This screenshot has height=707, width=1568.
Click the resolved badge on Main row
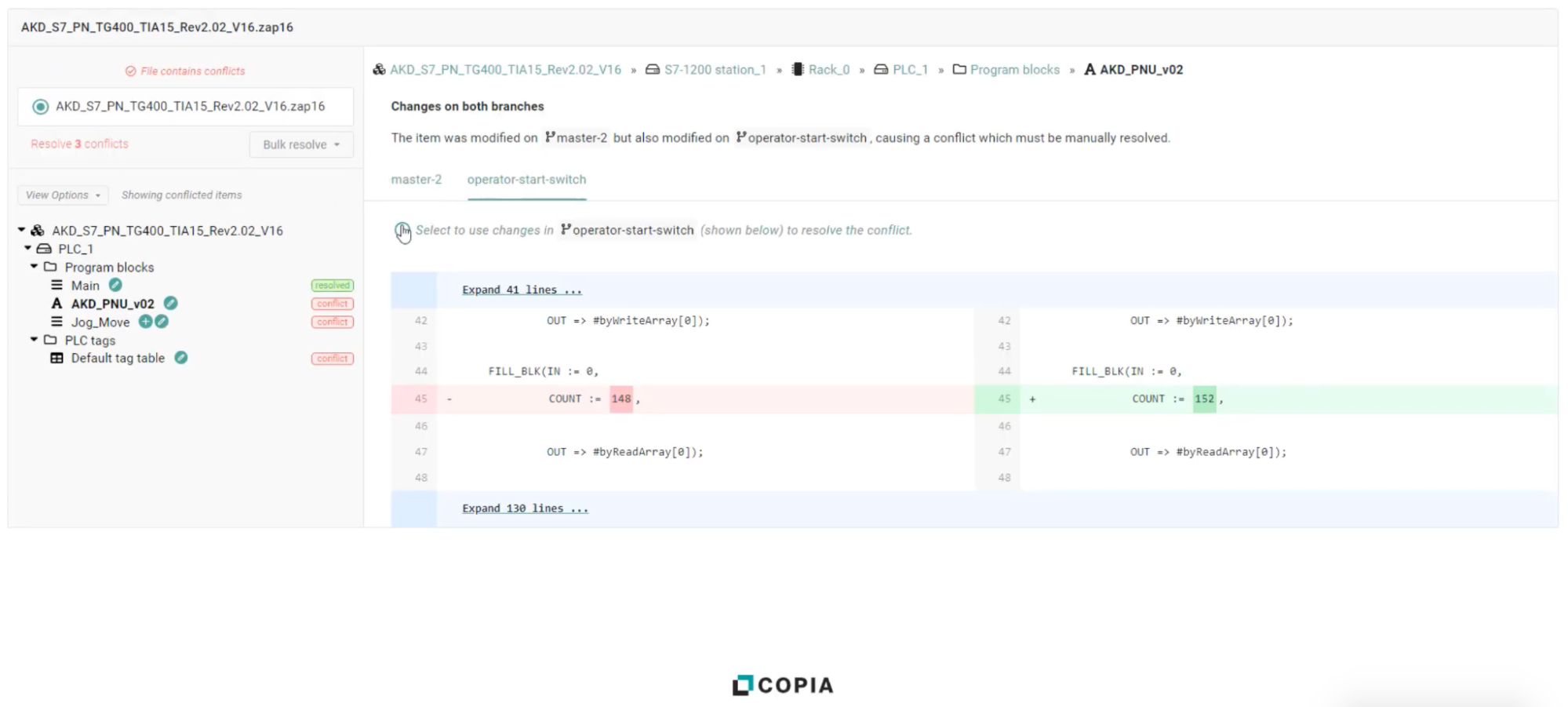(332, 286)
